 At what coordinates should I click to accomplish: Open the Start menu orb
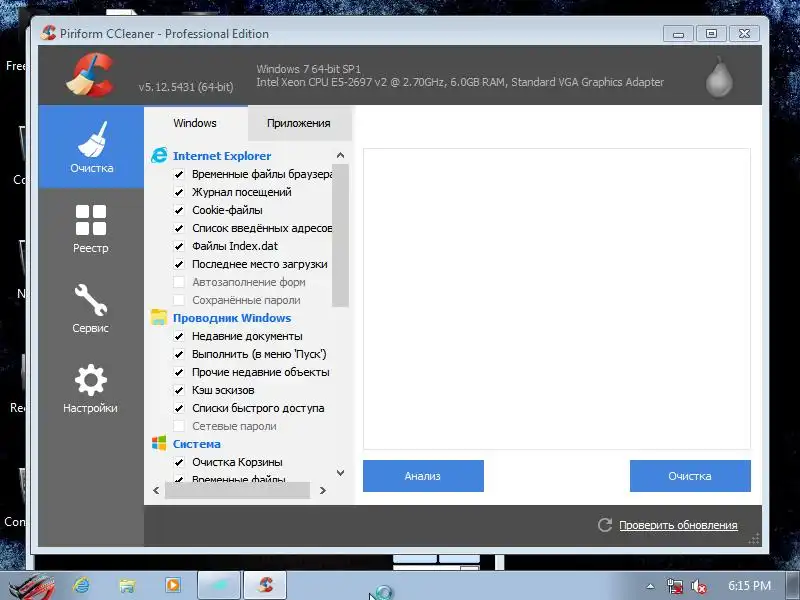click(32, 586)
